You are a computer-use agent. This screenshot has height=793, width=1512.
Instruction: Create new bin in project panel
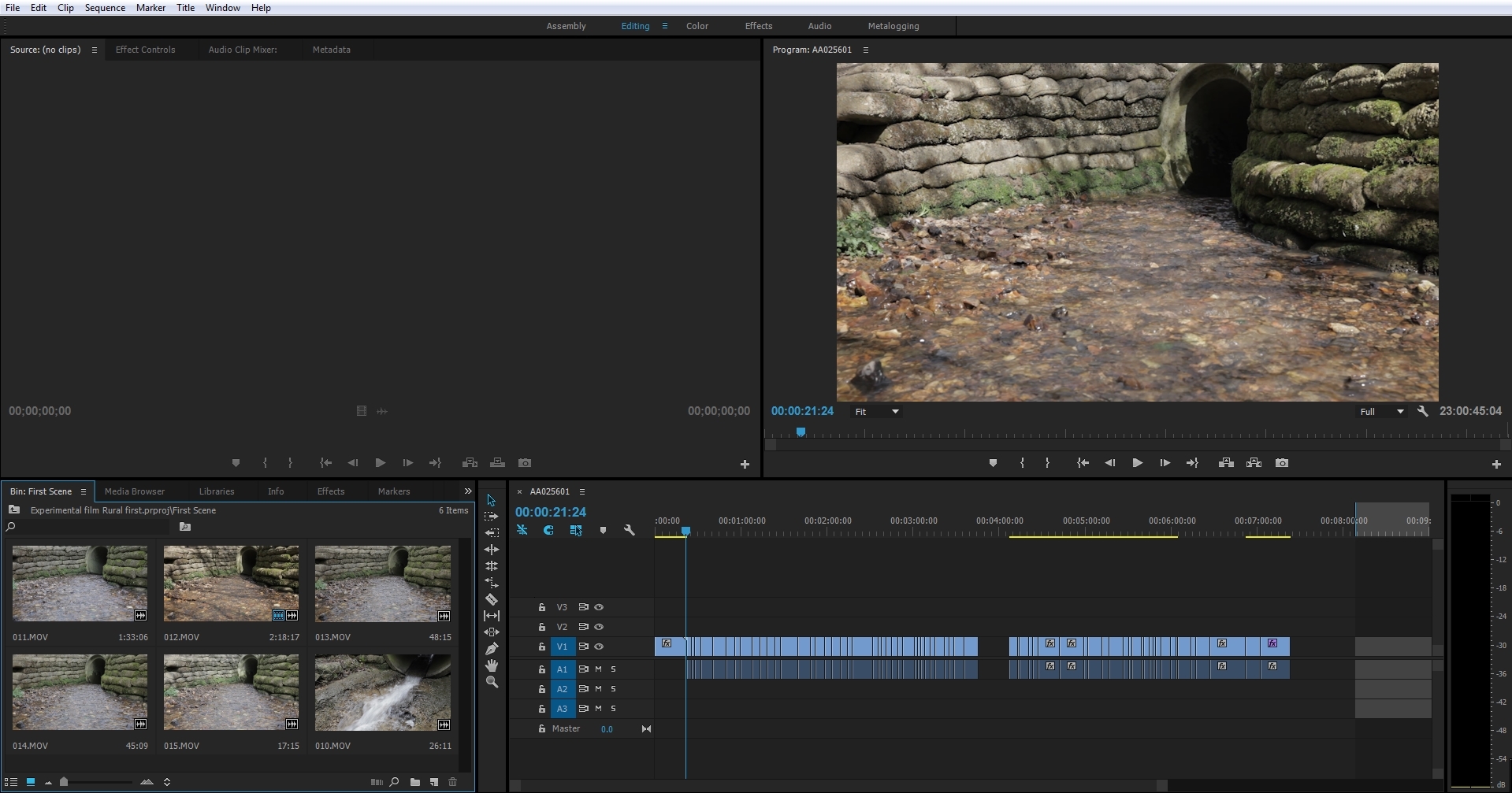pyautogui.click(x=414, y=782)
